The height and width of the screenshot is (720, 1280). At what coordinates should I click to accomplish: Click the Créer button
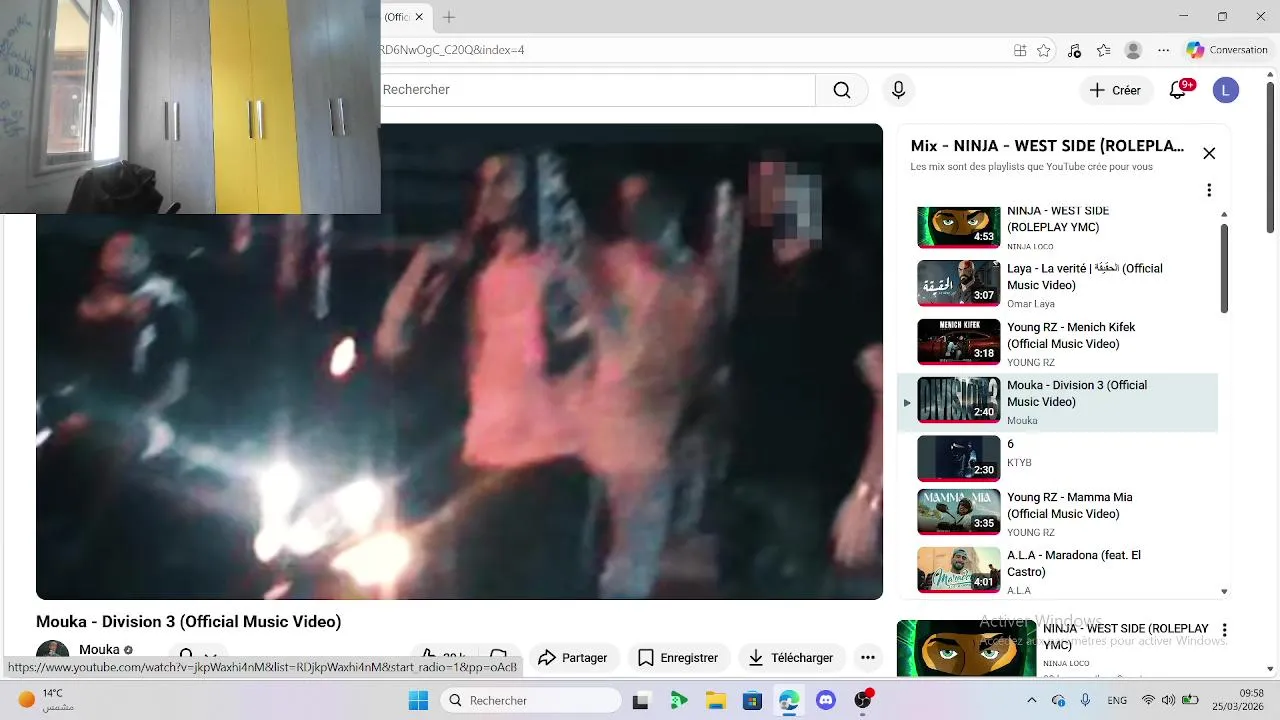pyautogui.click(x=1115, y=90)
